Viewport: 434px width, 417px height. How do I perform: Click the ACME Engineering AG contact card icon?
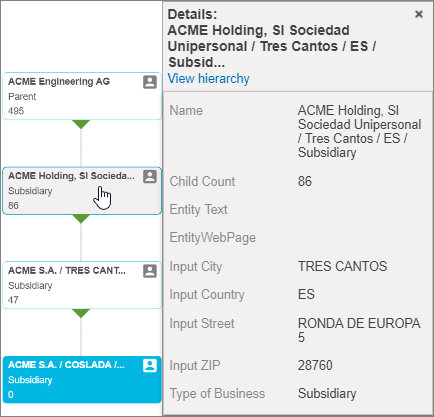[150, 82]
